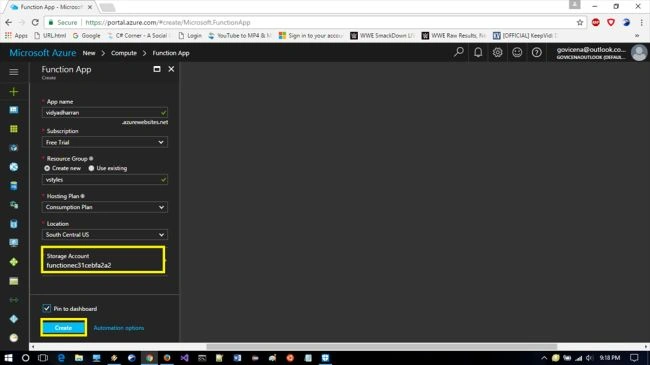Go back with browser back arrow
The image size is (650, 365).
[9, 22]
